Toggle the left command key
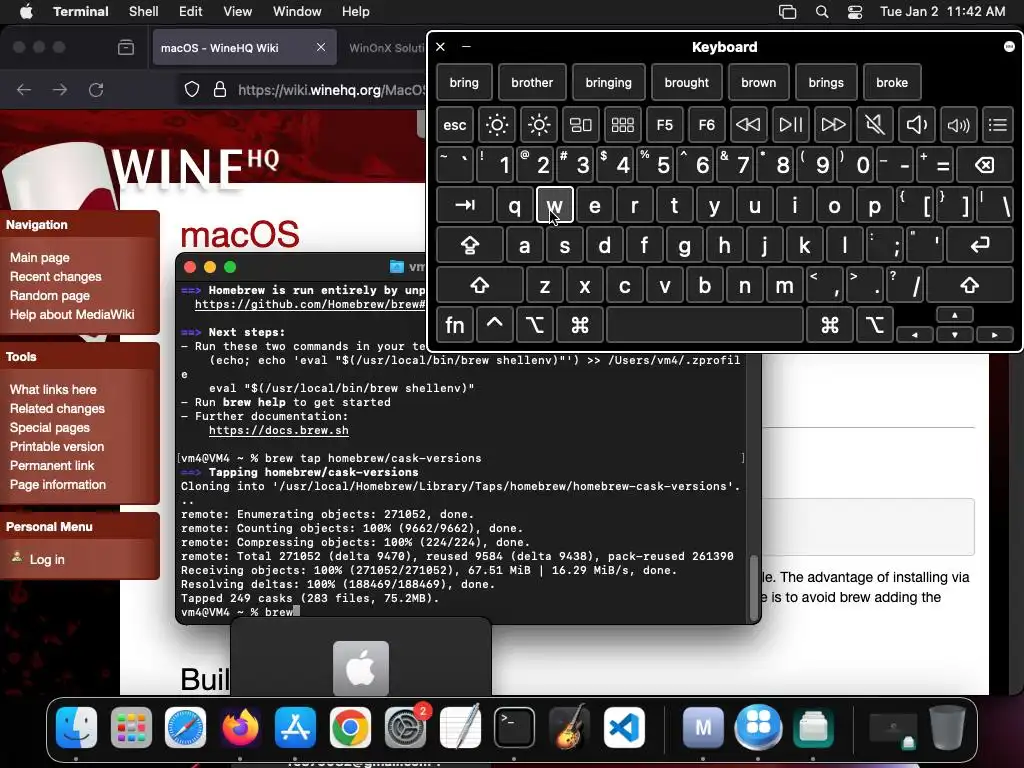The height and width of the screenshot is (768, 1024). point(580,325)
